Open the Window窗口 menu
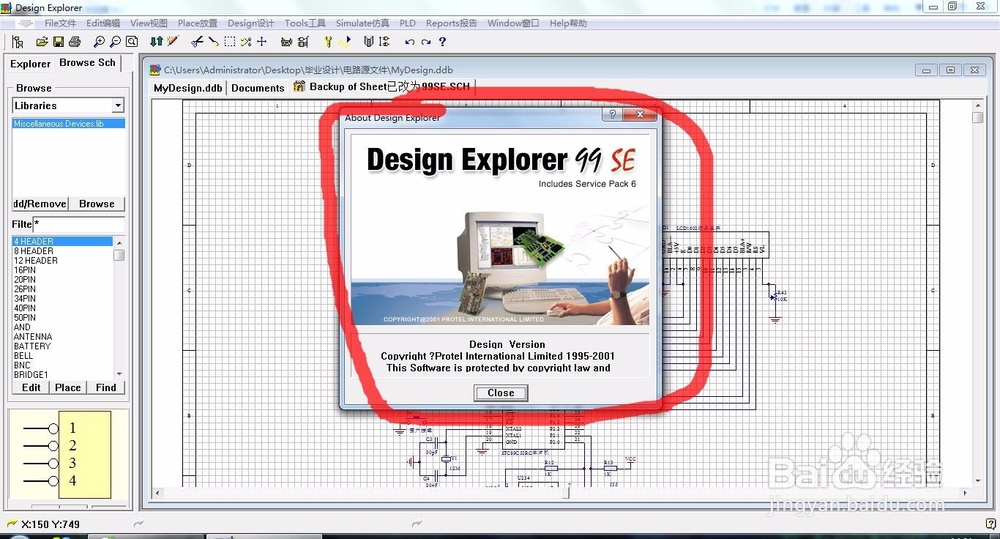Viewport: 1000px width, 539px height. (513, 24)
